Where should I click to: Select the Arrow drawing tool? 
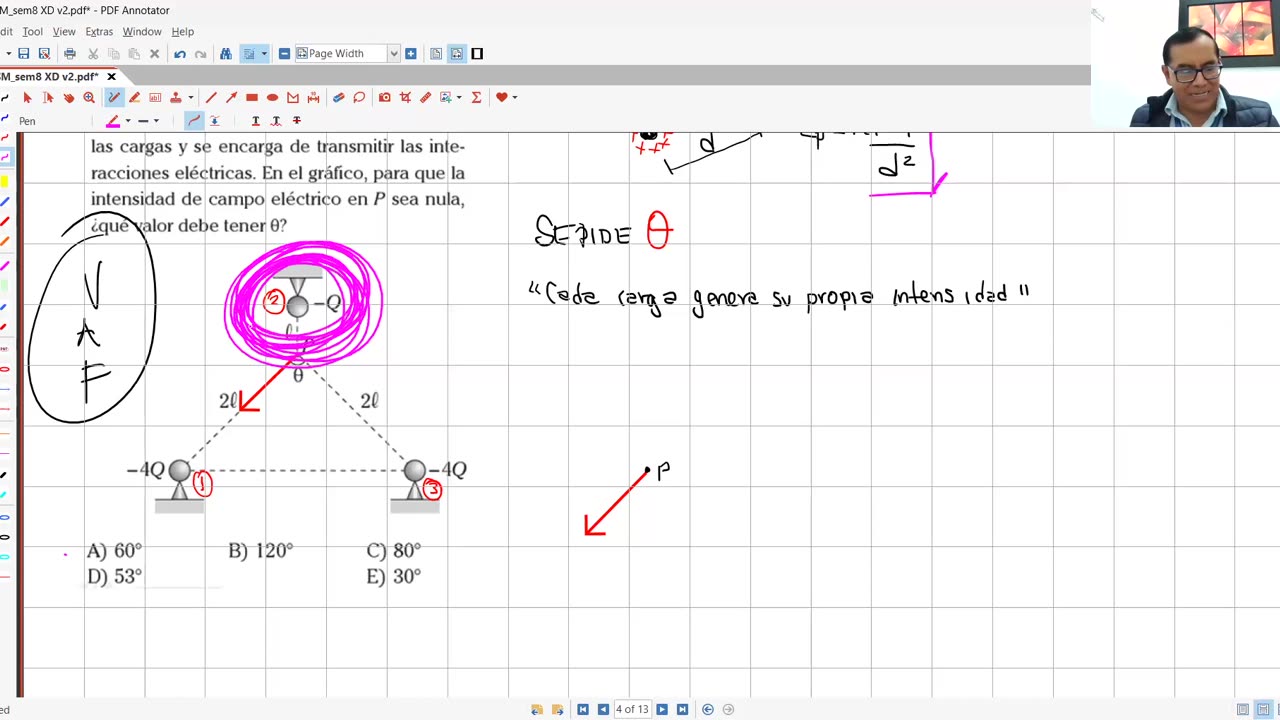[231, 97]
